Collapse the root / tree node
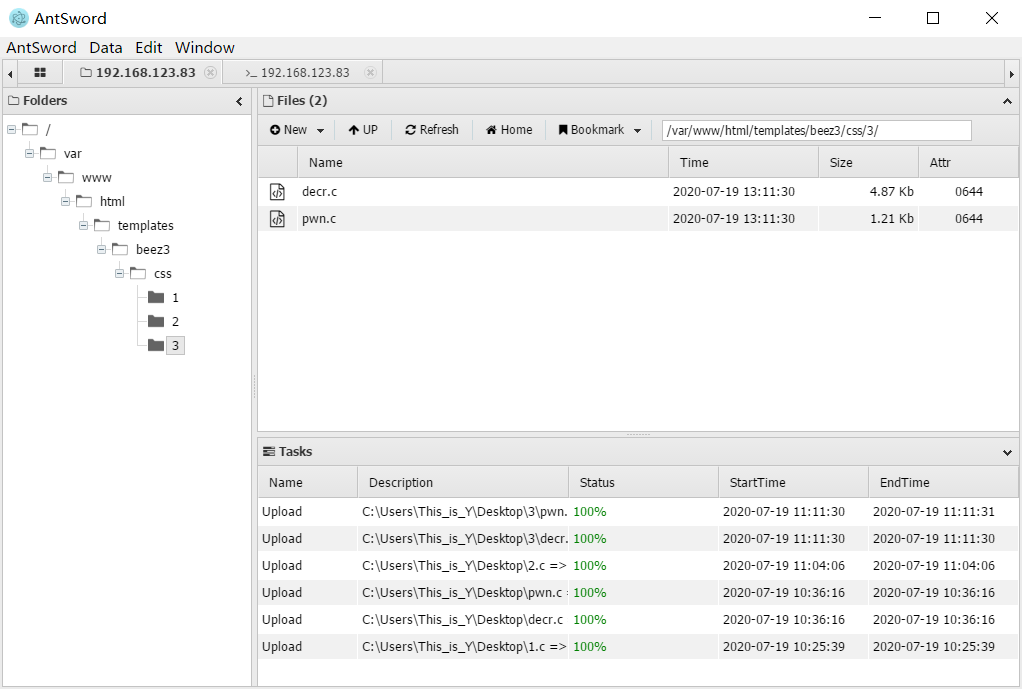Image resolution: width=1022 pixels, height=689 pixels. [11, 129]
